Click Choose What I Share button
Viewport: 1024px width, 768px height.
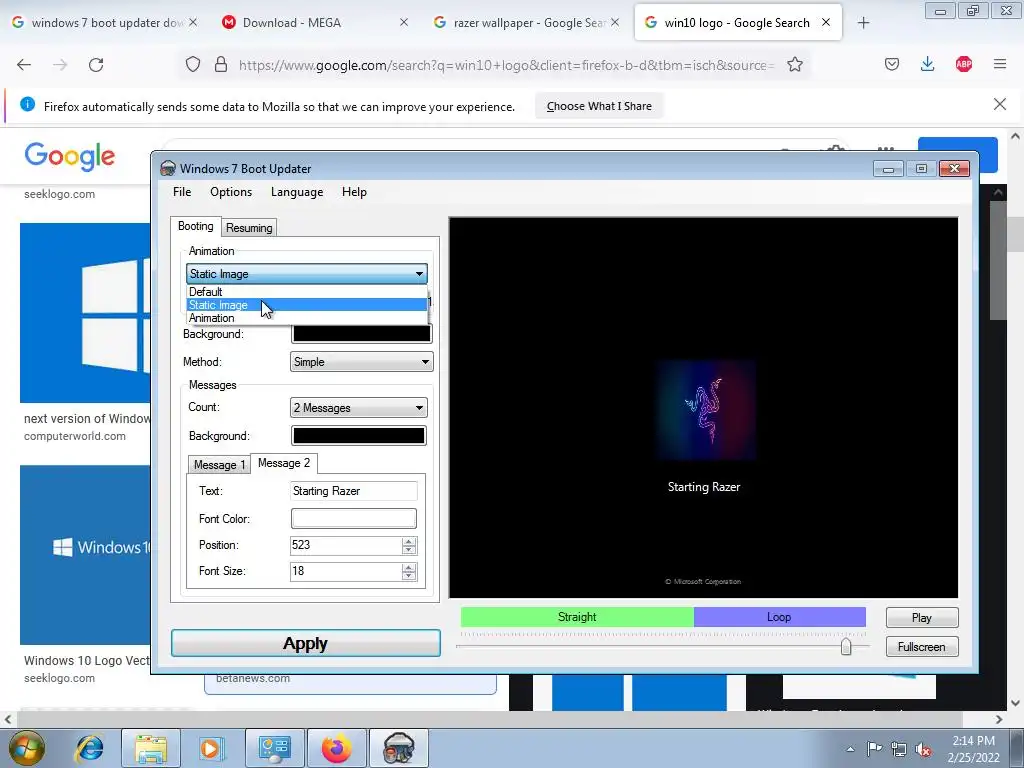pyautogui.click(x=599, y=106)
